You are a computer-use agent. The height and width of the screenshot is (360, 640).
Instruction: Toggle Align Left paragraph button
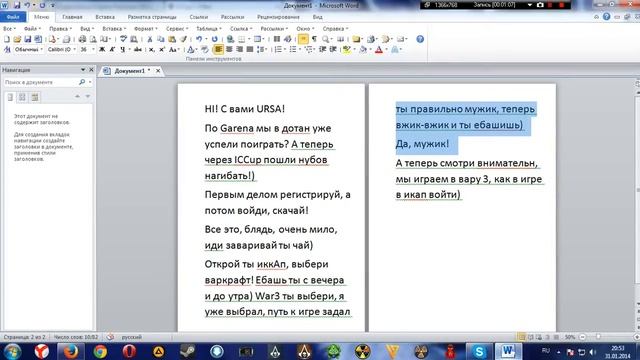click(x=219, y=49)
